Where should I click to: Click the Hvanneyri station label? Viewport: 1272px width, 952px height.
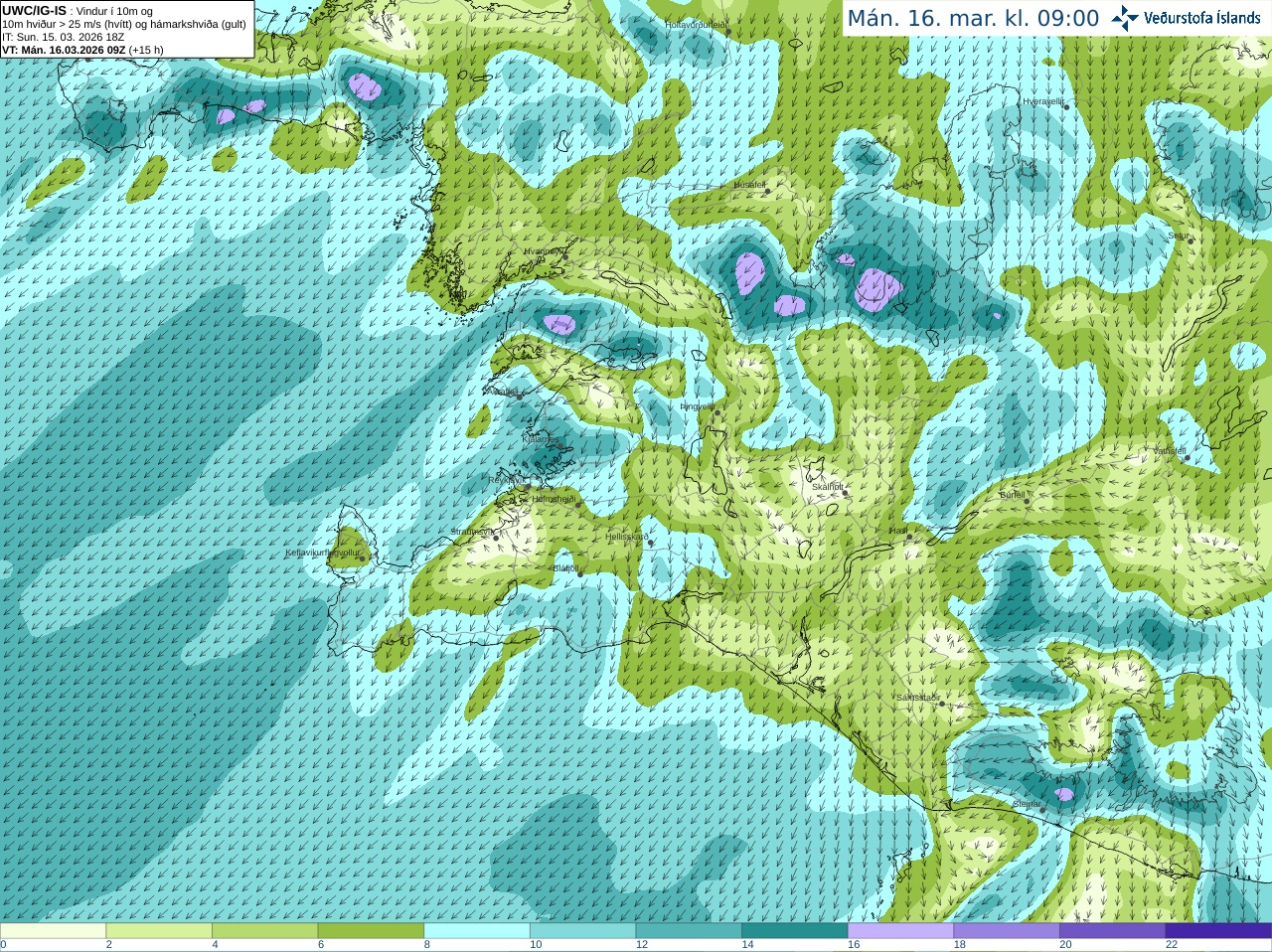click(x=543, y=251)
